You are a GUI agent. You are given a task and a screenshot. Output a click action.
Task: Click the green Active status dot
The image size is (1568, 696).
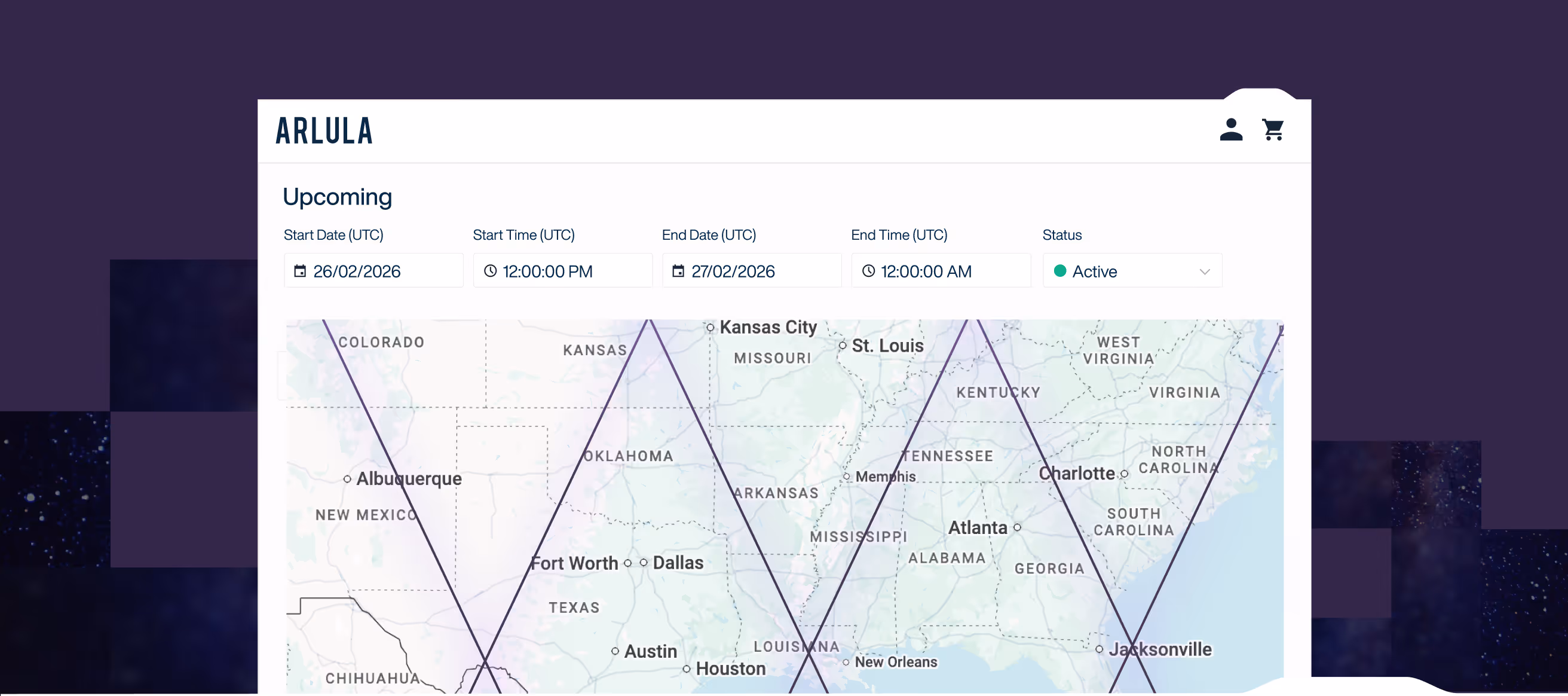[x=1059, y=271]
